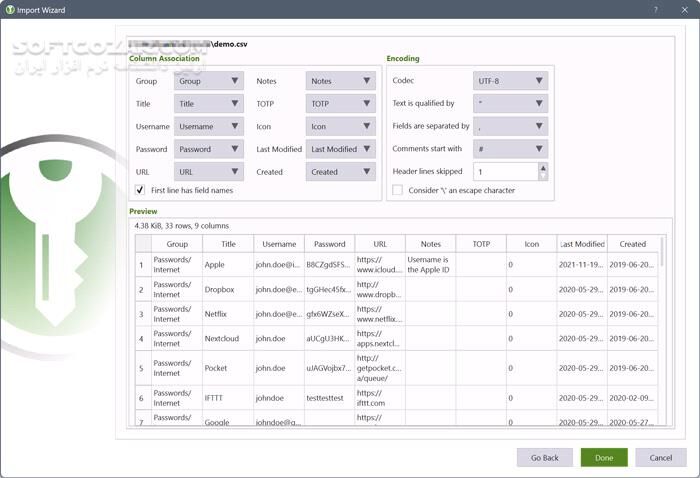Enable 'First line has field names' checkbox

click(140, 190)
